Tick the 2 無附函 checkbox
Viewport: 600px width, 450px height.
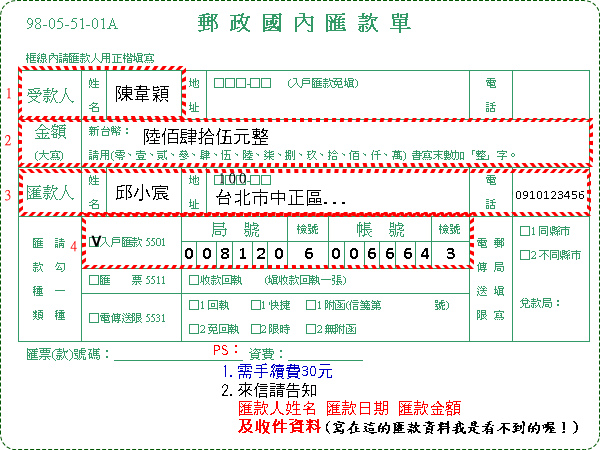pyautogui.click(x=311, y=329)
